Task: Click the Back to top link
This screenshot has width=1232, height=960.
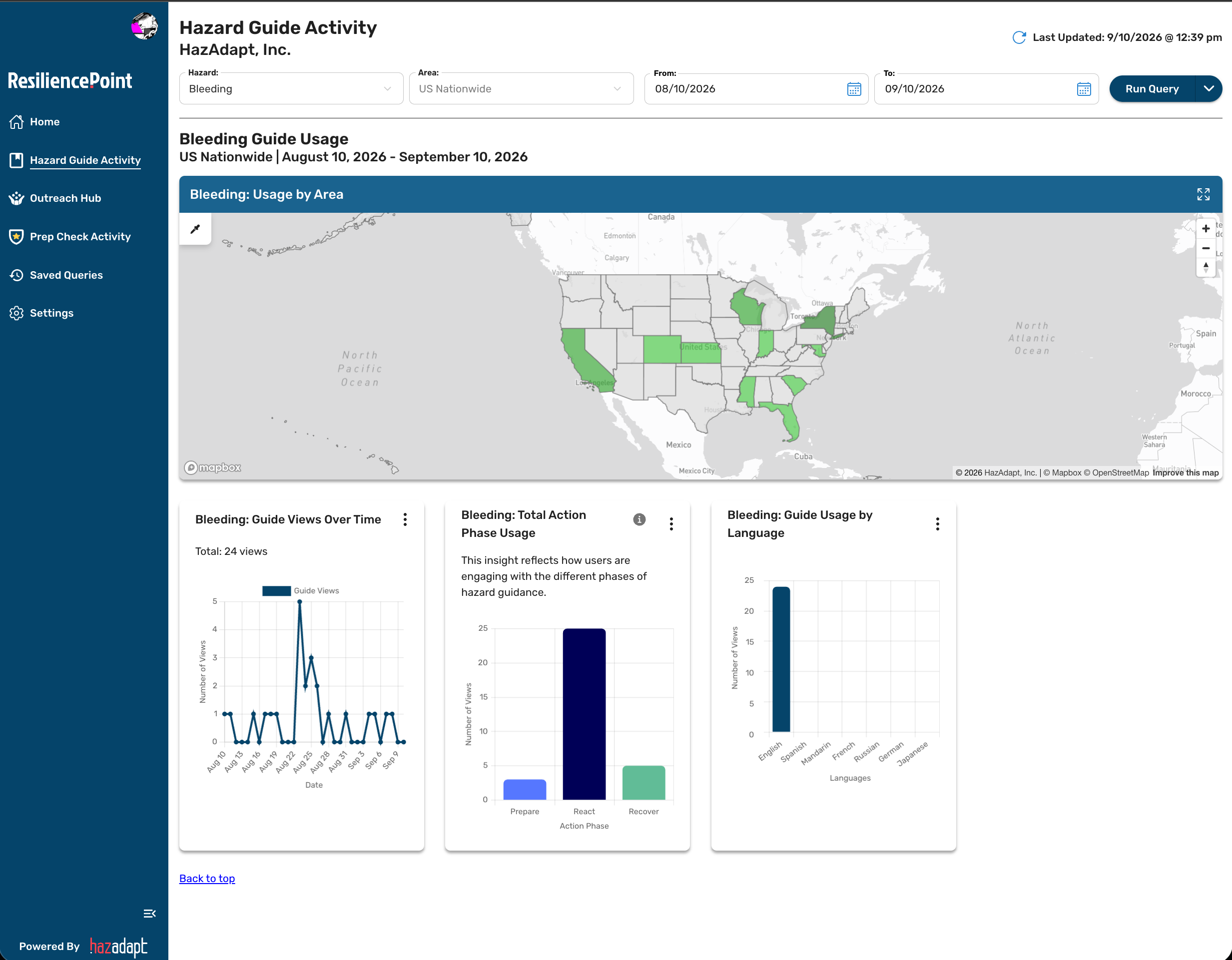Action: [207, 878]
